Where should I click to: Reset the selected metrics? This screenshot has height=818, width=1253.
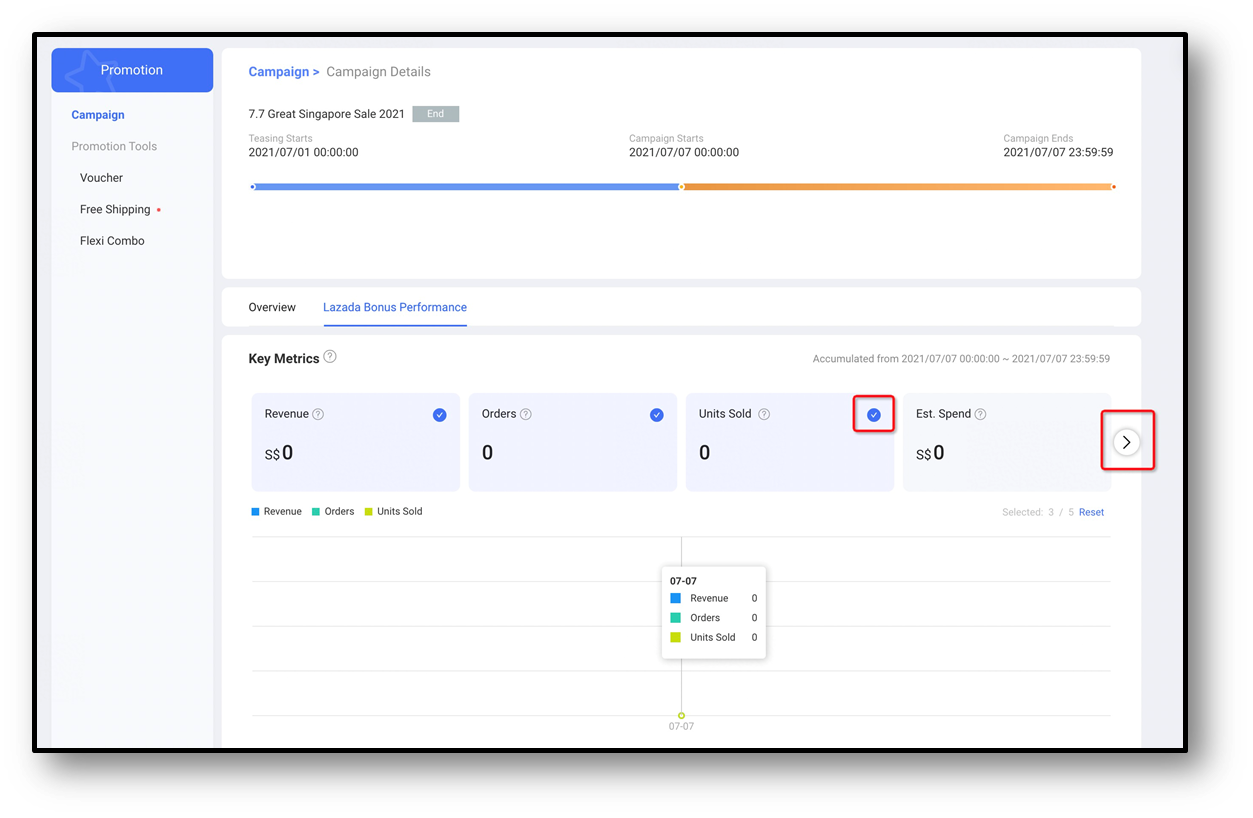(x=1091, y=512)
